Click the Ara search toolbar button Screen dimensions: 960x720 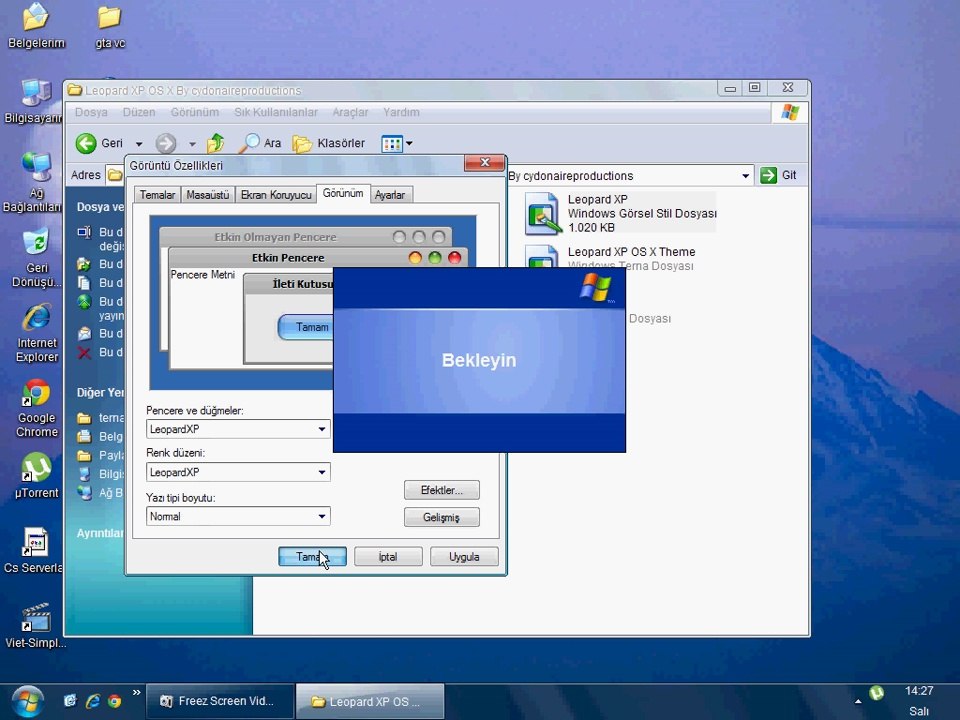[259, 143]
